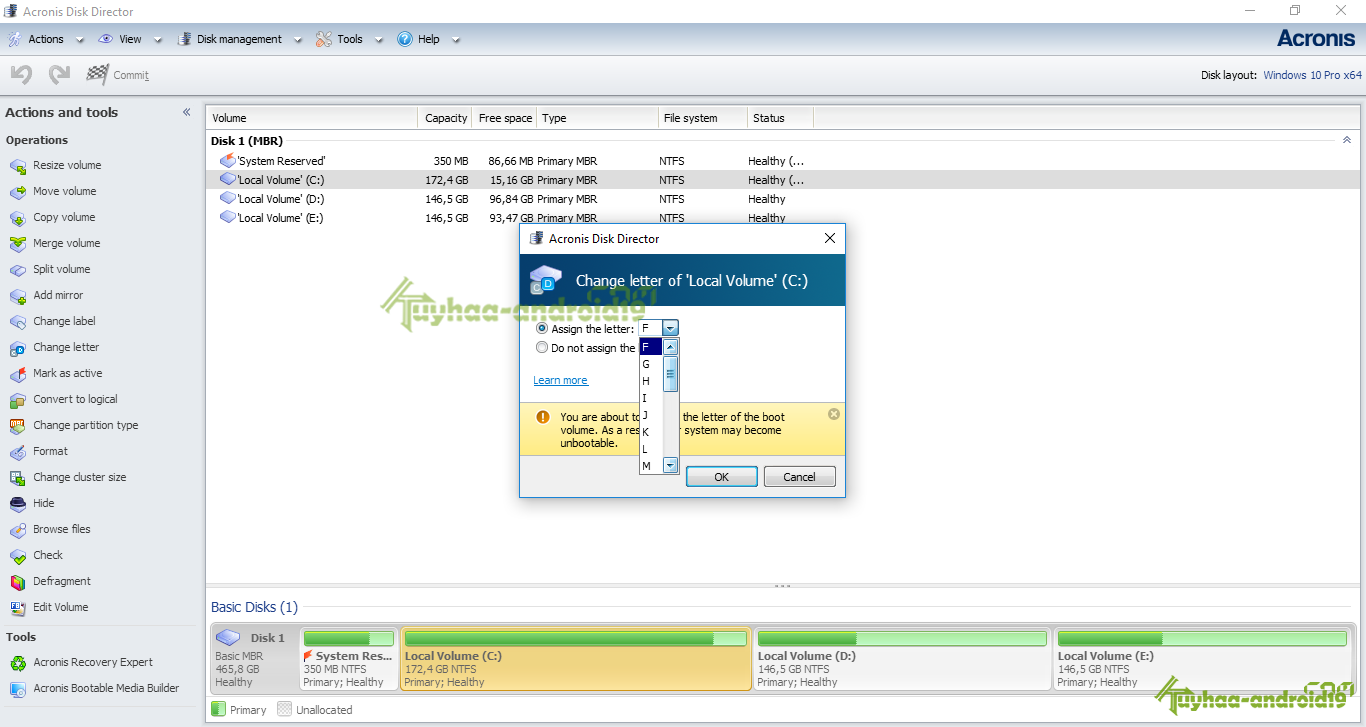Screen dimensions: 1366x727
Task: Select the 'Local Volume' (E:) row
Action: click(x=783, y=218)
